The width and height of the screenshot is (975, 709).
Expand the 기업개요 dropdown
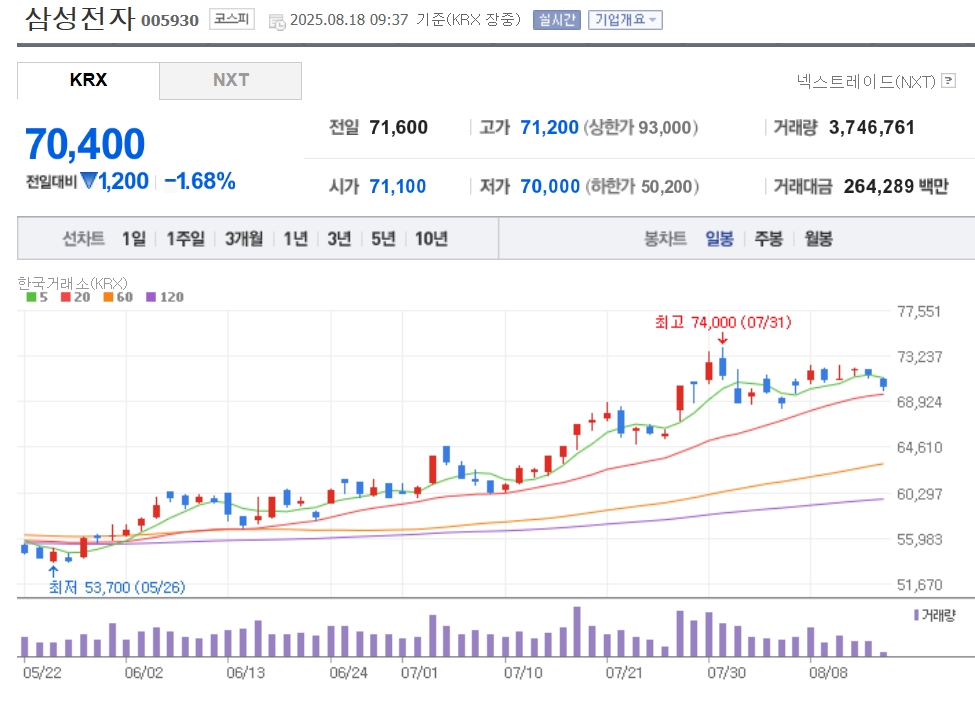625,20
